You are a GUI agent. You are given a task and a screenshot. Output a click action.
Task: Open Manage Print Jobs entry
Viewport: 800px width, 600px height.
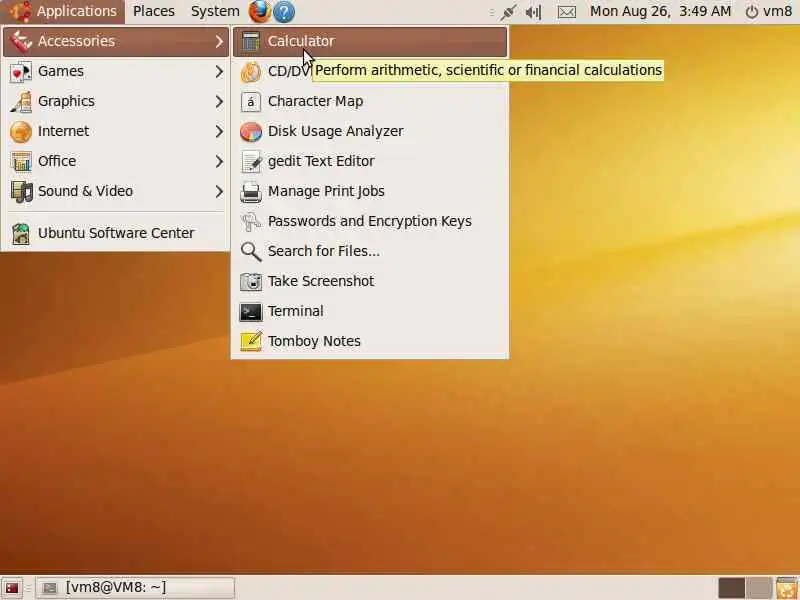(x=370, y=191)
